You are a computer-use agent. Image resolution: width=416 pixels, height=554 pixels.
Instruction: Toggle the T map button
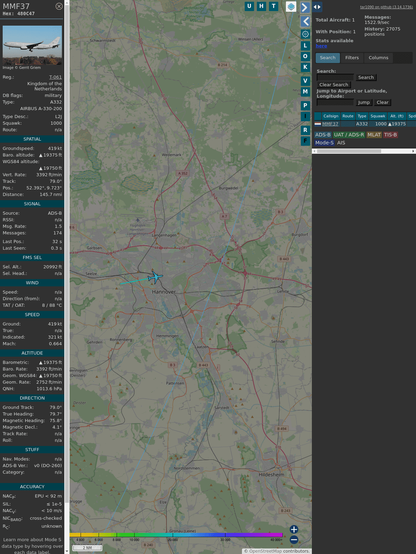pyautogui.click(x=273, y=6)
